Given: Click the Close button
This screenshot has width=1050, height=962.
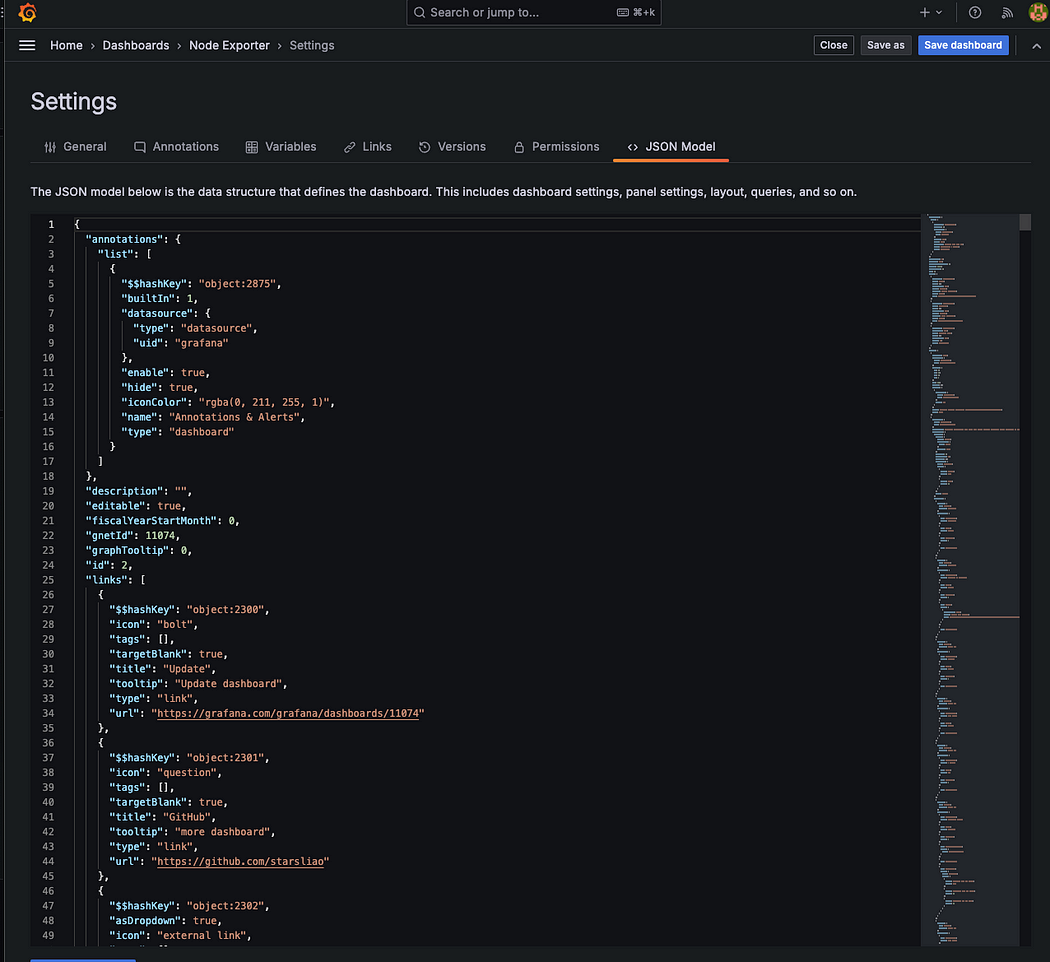Looking at the screenshot, I should click(x=834, y=46).
